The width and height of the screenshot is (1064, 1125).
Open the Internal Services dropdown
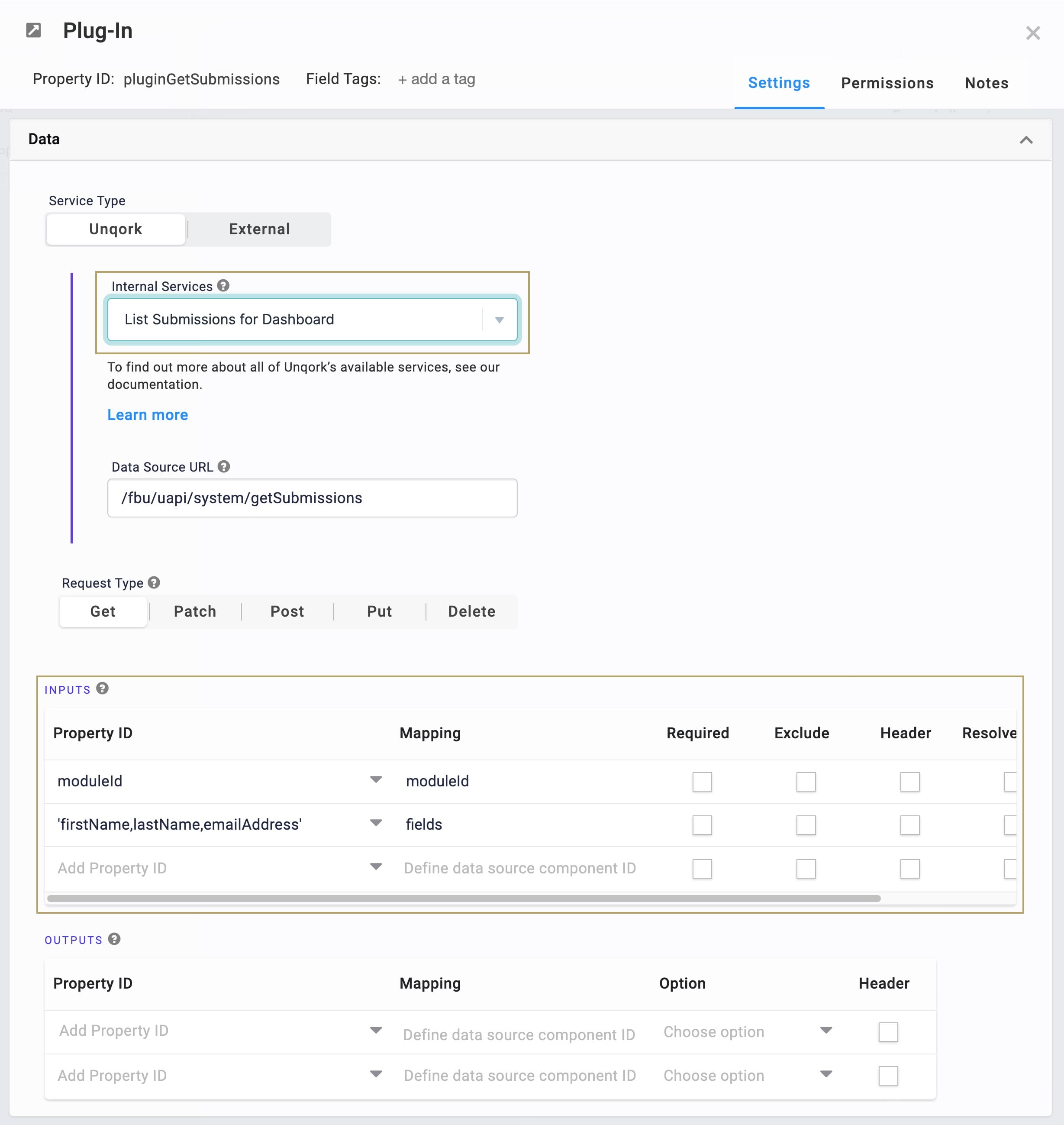[x=313, y=320]
